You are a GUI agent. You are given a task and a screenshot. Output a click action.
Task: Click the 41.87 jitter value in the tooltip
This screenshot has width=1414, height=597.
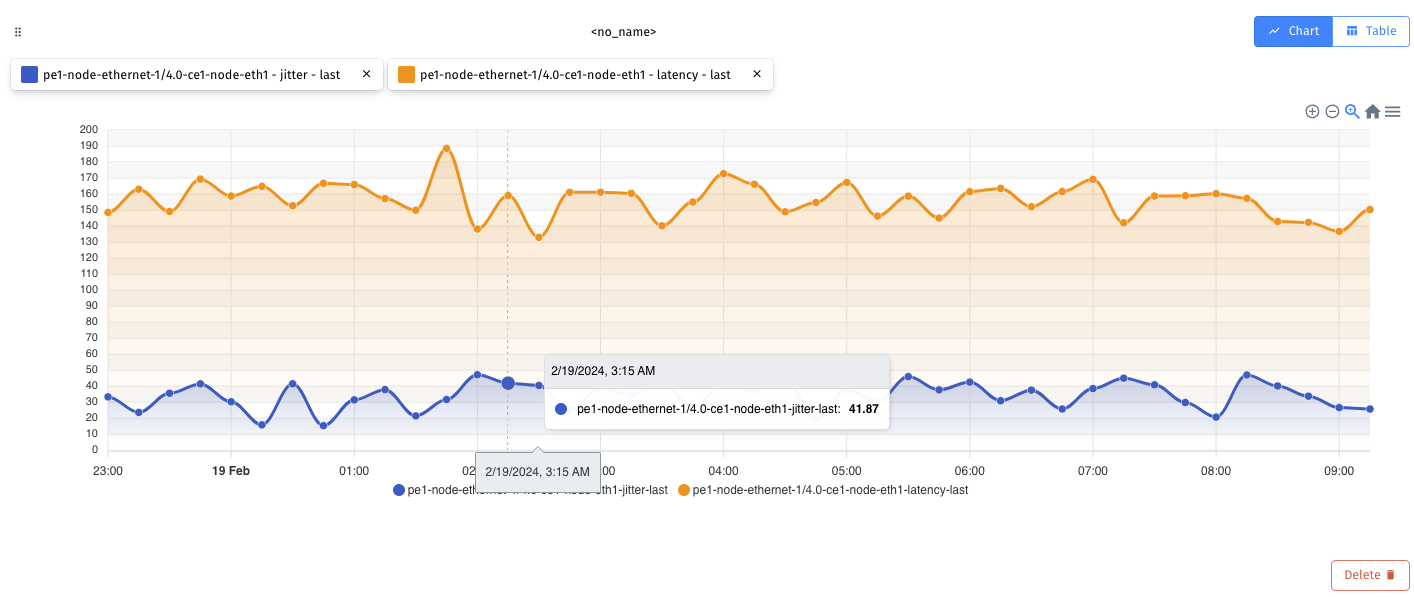[862, 408]
